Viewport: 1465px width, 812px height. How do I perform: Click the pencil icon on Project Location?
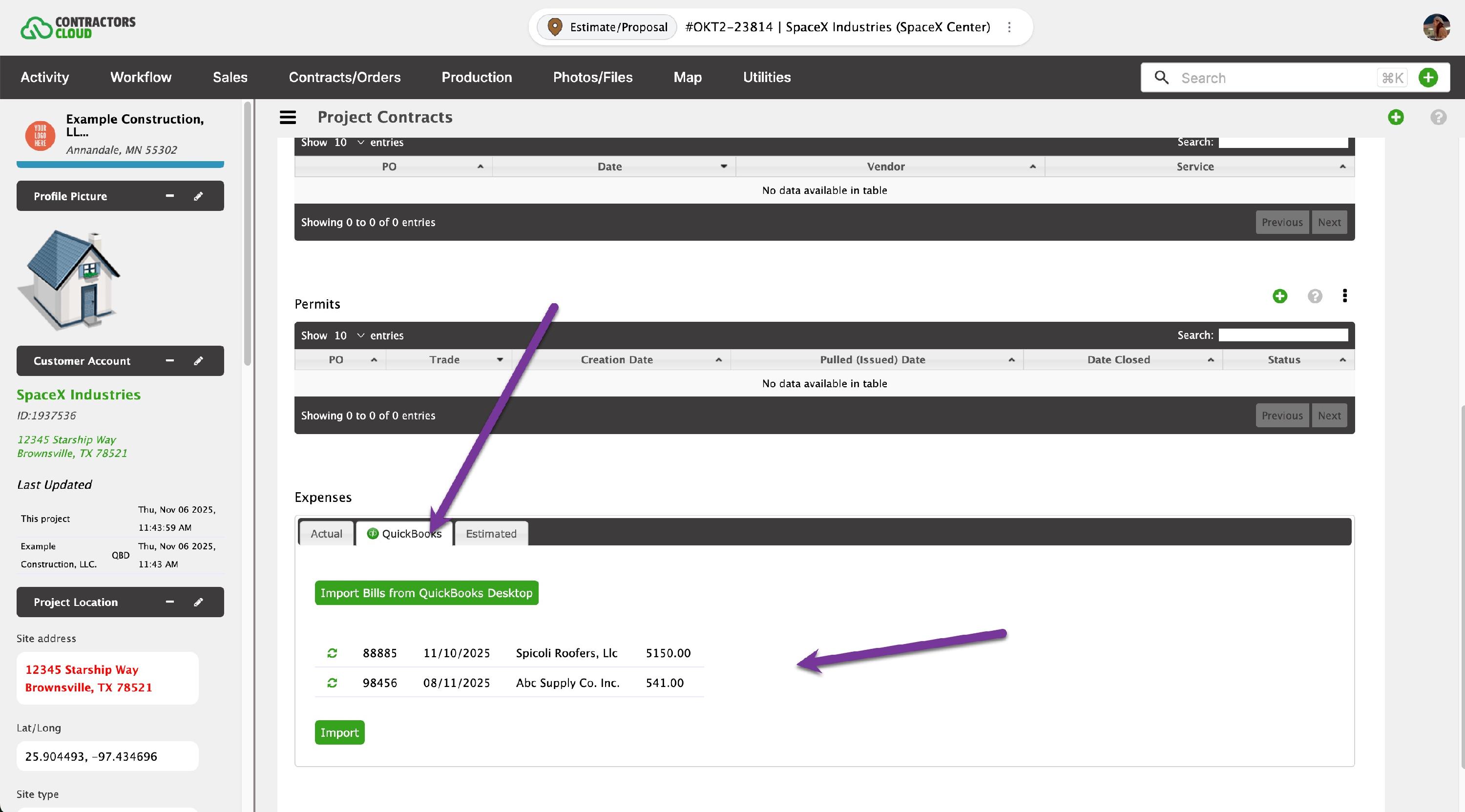(x=198, y=602)
